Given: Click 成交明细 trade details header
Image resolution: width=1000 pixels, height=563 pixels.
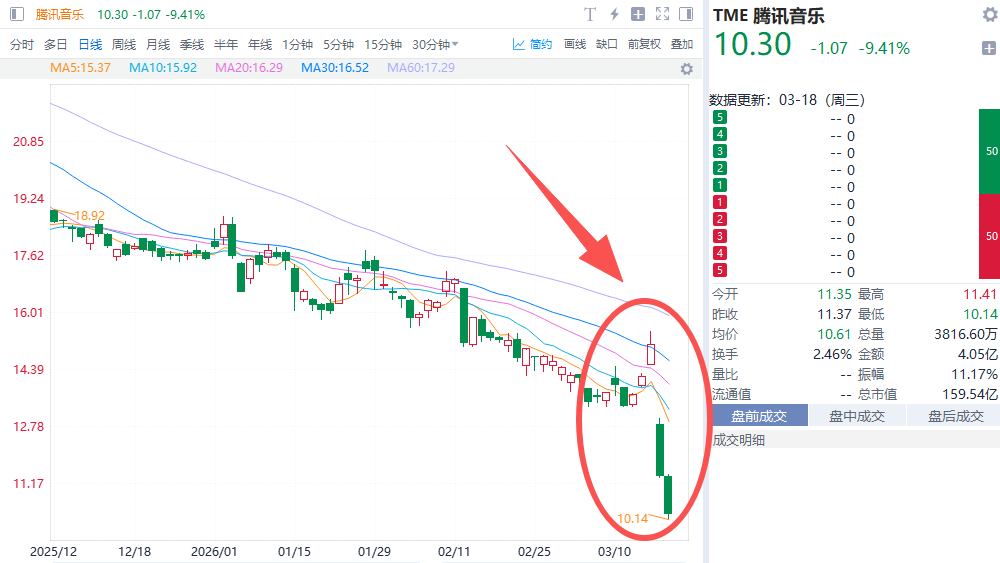Looking at the screenshot, I should [739, 440].
